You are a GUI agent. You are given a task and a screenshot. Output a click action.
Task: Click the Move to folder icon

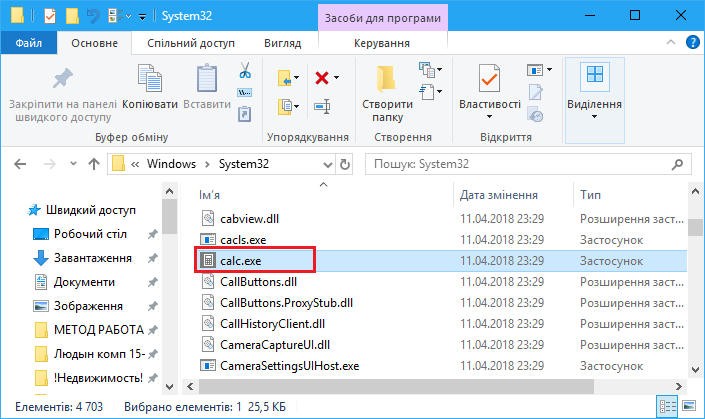pos(285,78)
